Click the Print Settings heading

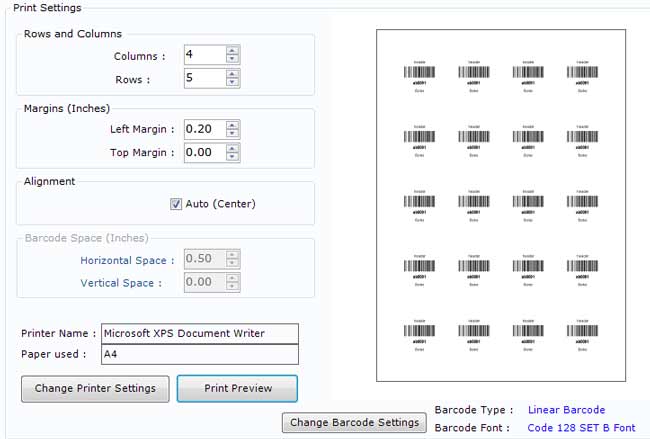click(47, 8)
